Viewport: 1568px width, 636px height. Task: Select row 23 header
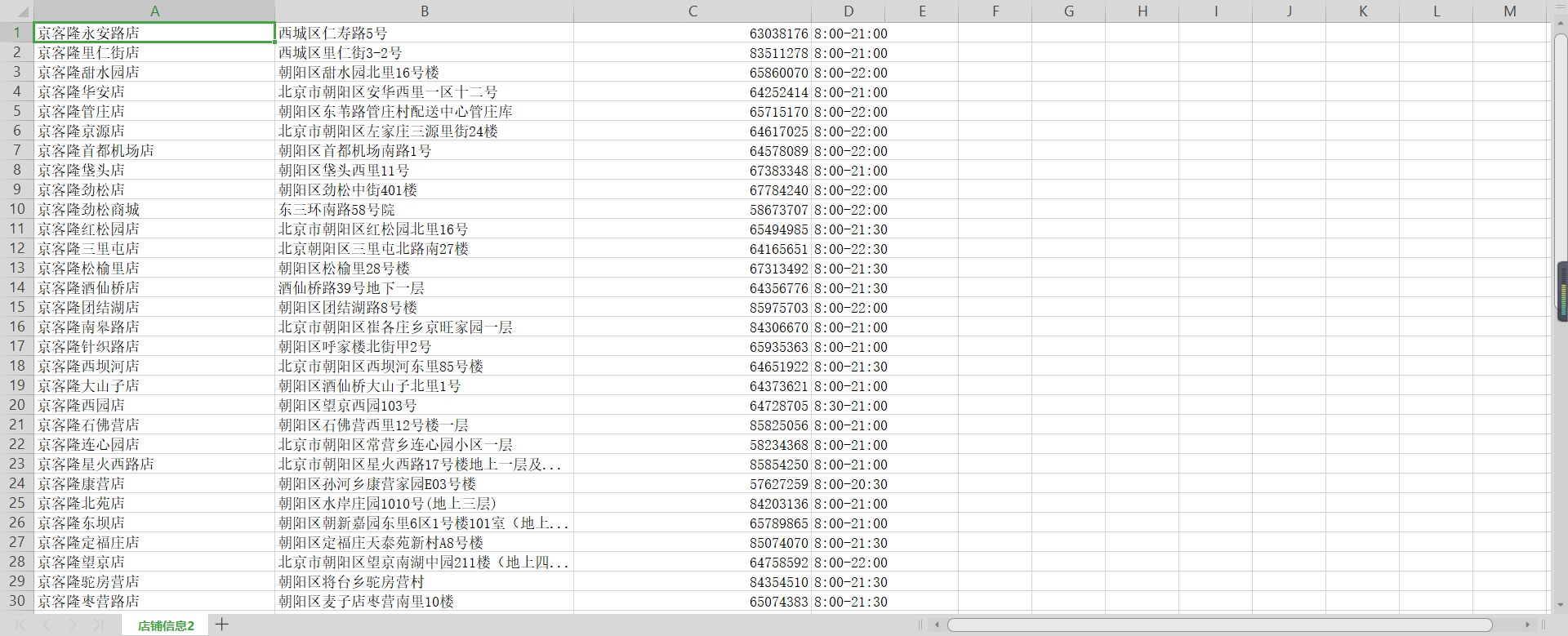coord(16,464)
